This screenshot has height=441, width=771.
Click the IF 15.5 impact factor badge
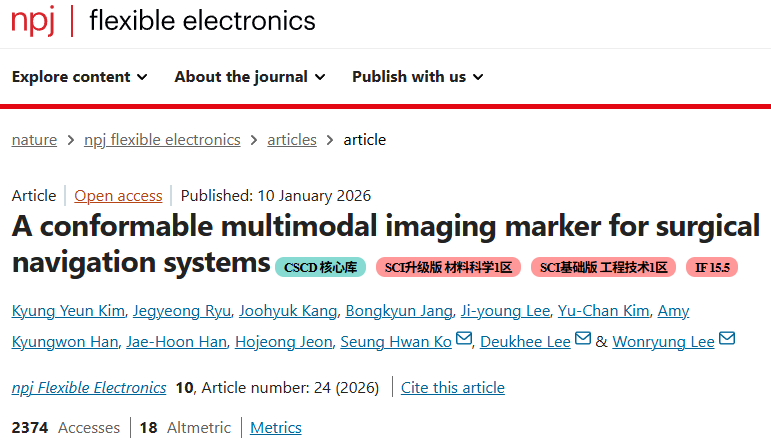tap(713, 267)
